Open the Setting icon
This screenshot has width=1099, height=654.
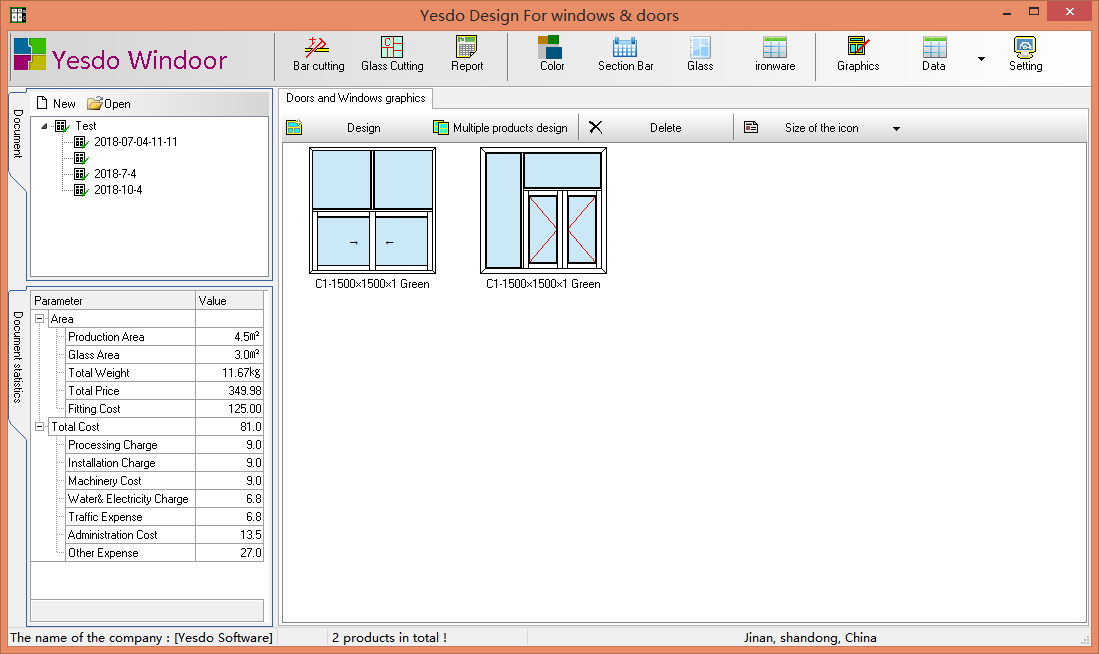tap(1025, 55)
